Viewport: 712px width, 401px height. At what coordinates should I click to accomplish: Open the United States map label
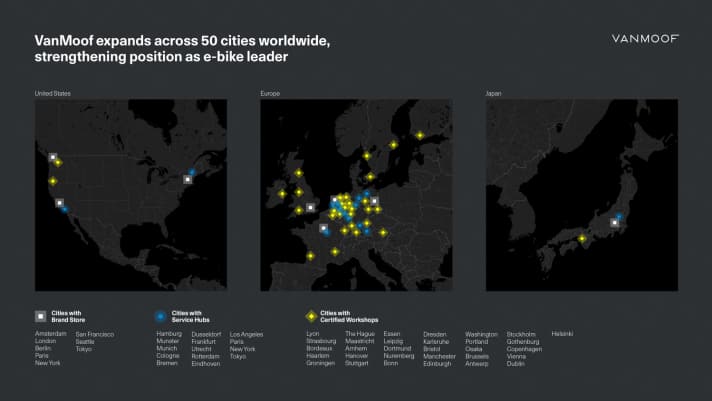[53, 93]
